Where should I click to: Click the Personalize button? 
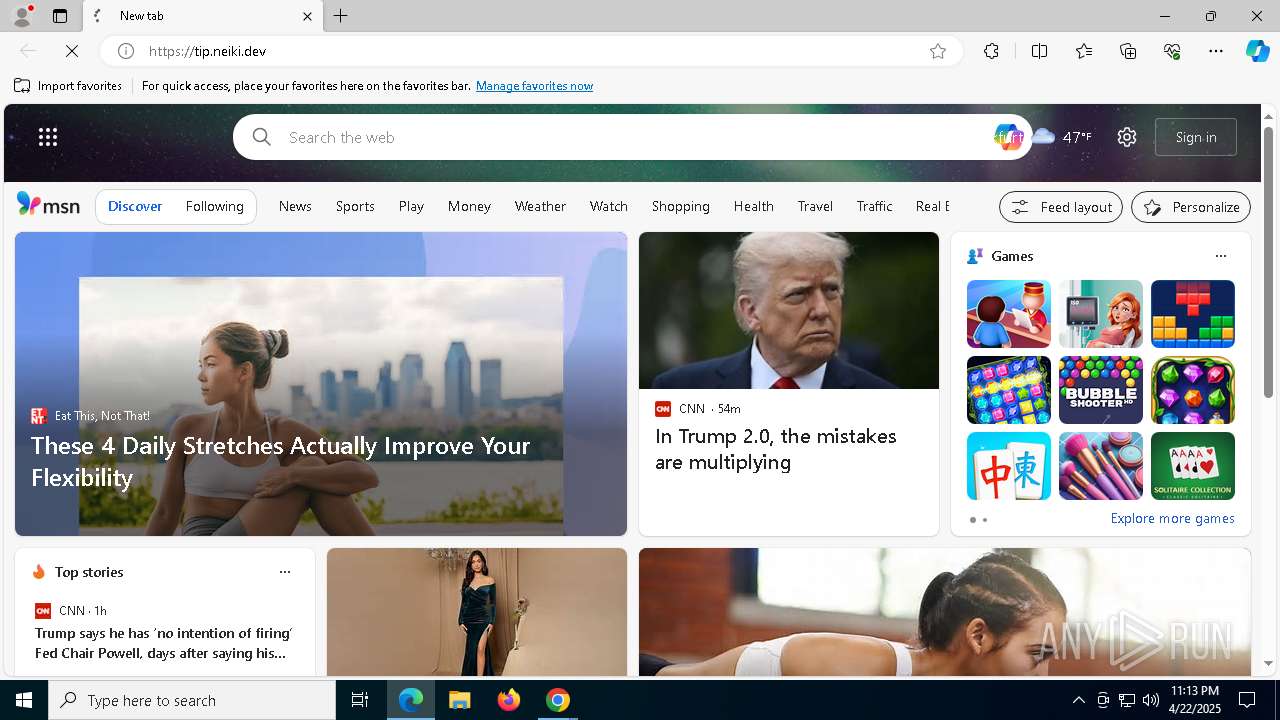point(1191,207)
